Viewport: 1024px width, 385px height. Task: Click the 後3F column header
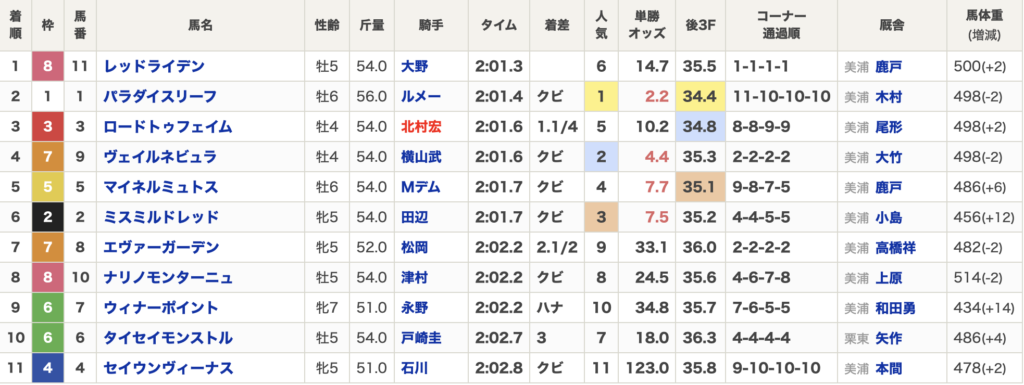(x=701, y=26)
